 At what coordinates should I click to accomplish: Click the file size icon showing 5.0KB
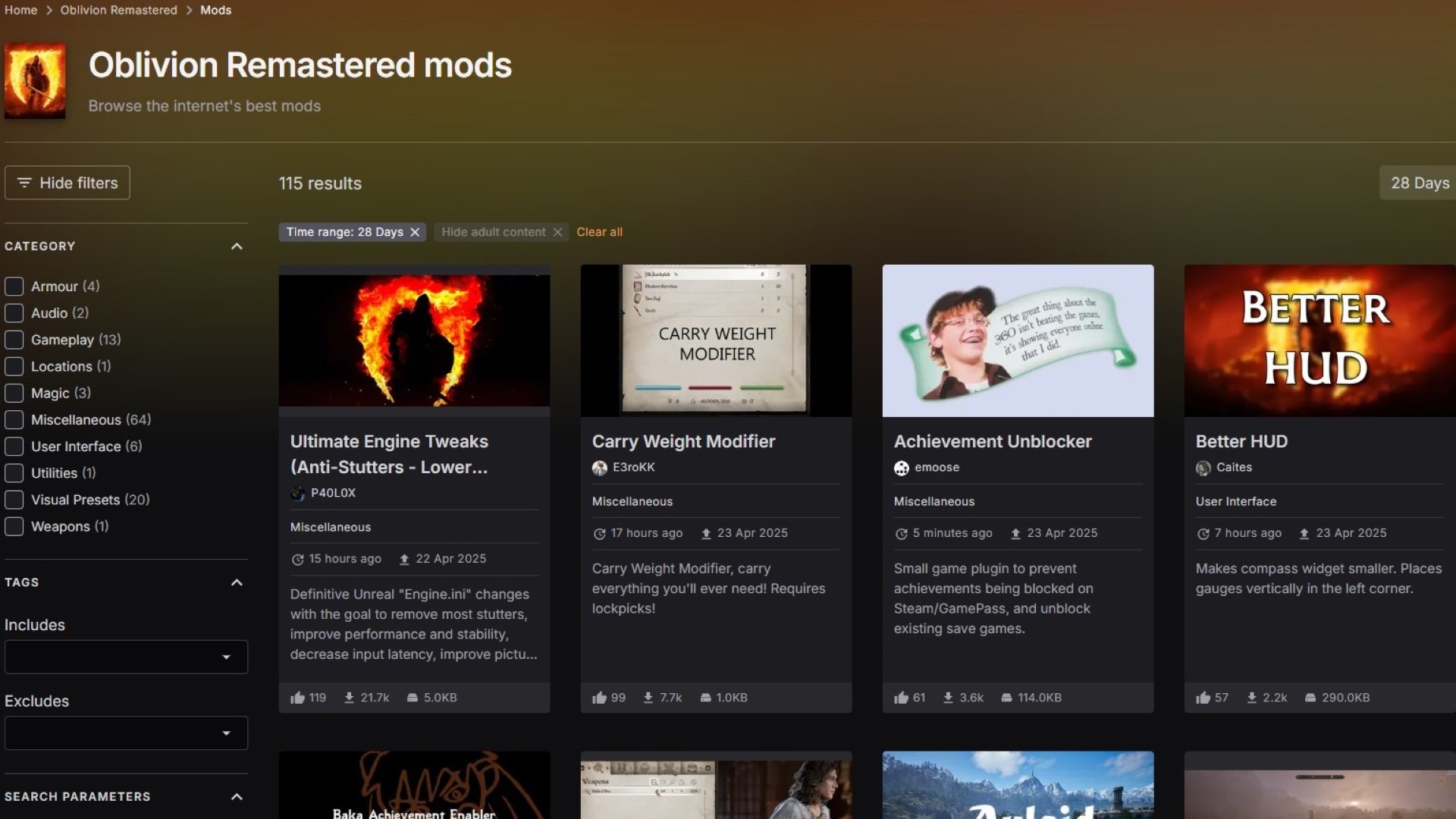(x=413, y=698)
